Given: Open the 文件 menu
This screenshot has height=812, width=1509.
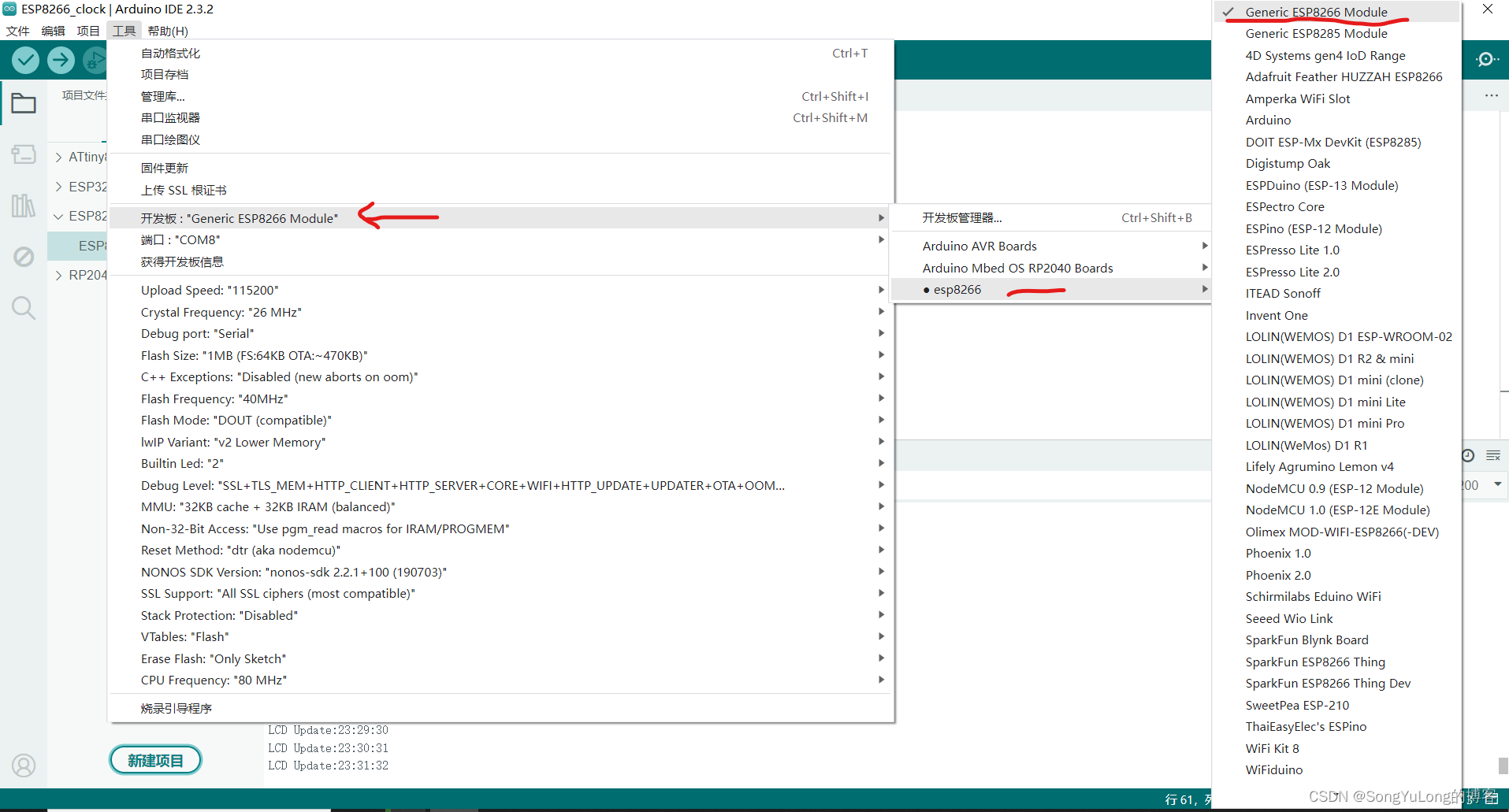Looking at the screenshot, I should 17,31.
